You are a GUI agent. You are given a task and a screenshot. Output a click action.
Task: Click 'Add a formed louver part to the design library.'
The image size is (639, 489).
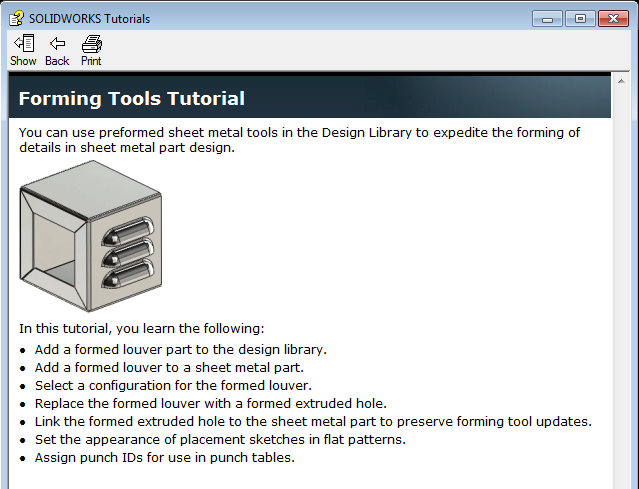click(x=181, y=350)
